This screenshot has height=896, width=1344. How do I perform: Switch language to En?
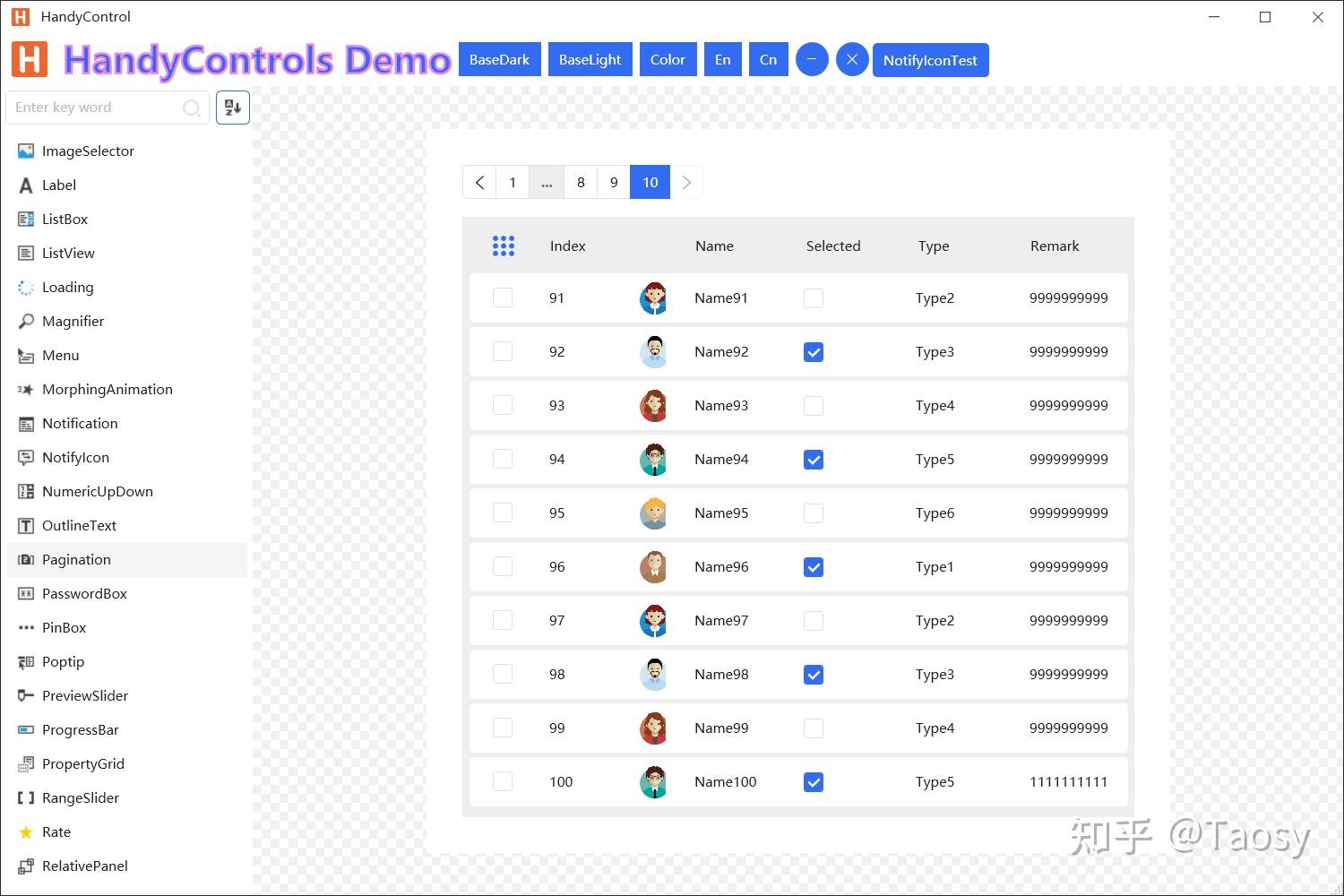point(723,59)
